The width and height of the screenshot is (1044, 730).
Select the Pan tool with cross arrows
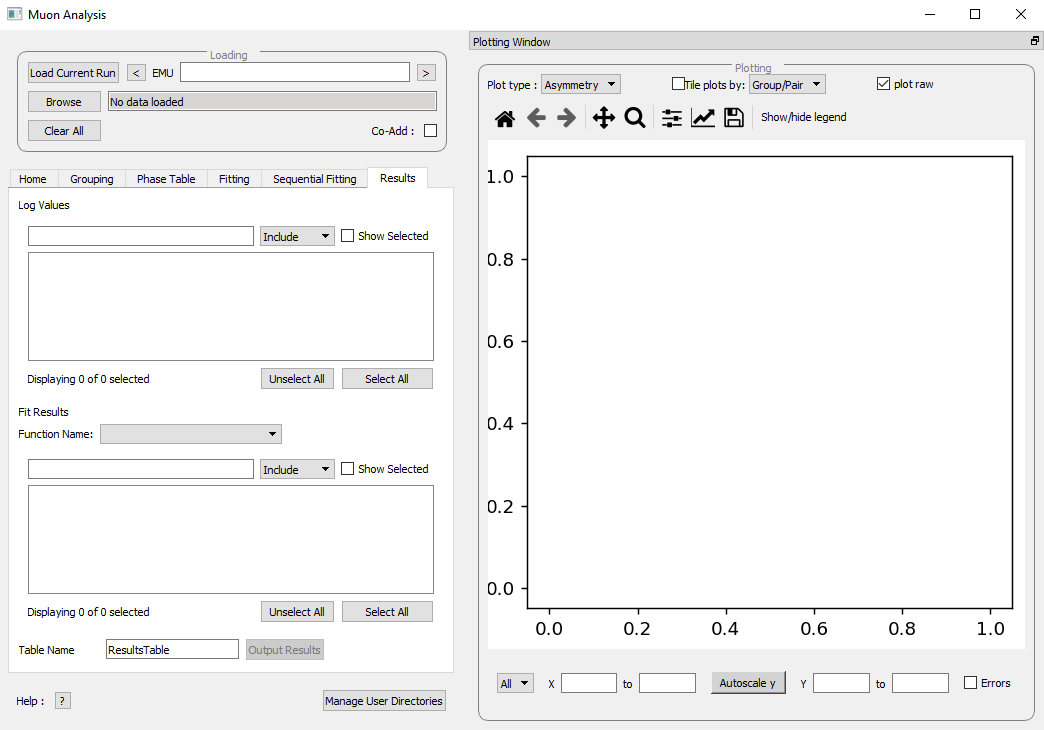tap(604, 118)
